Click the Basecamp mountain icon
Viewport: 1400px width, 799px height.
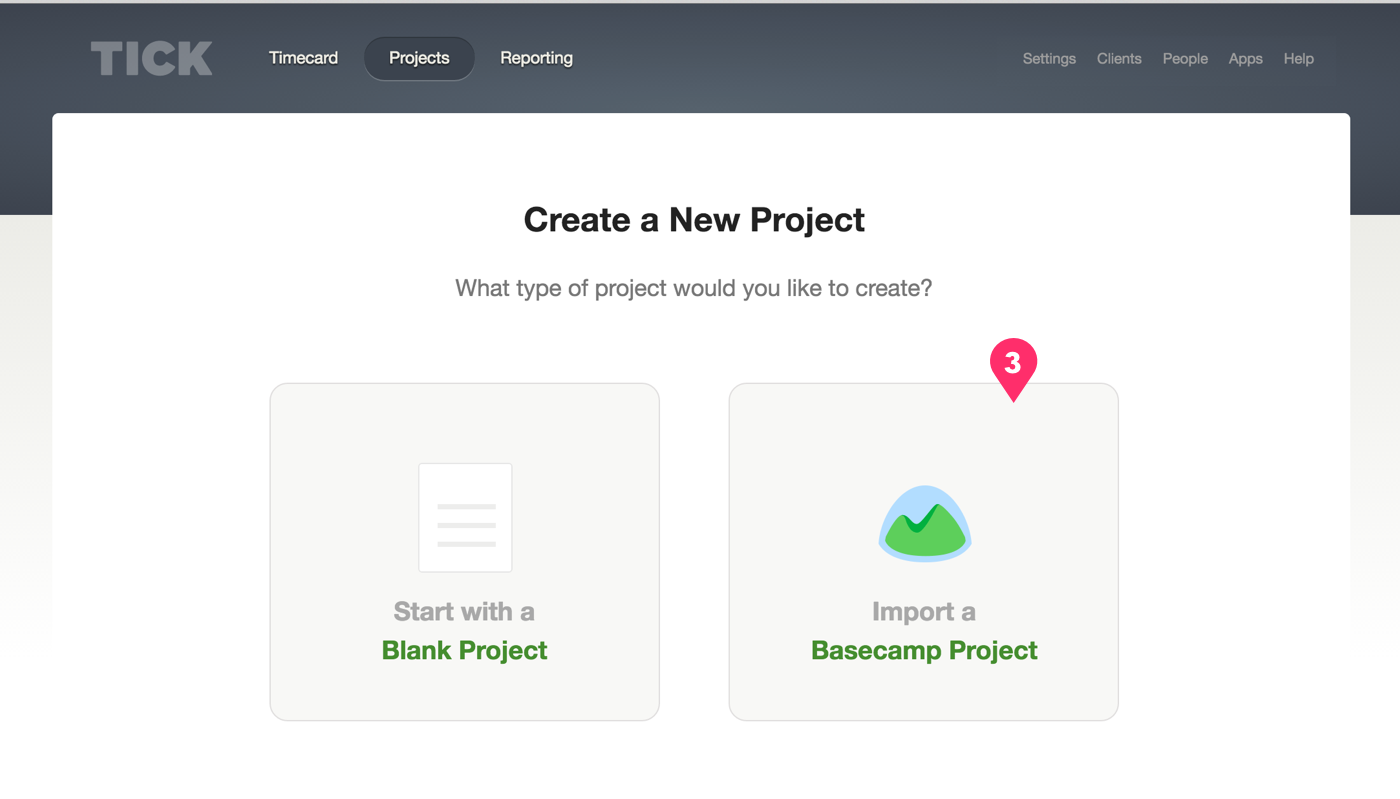pos(923,523)
